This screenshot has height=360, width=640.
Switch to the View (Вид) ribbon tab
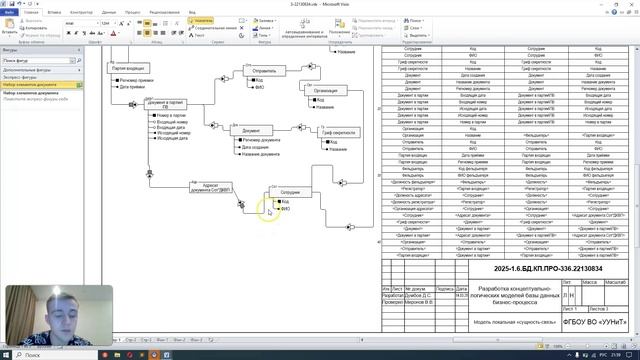[192, 12]
